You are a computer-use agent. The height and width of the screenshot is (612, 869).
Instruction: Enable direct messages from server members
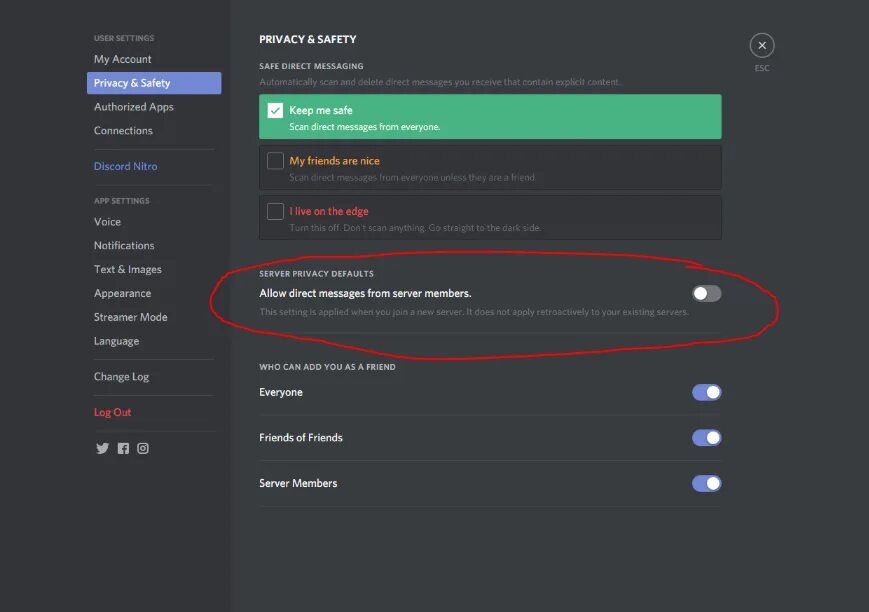pyautogui.click(x=706, y=293)
